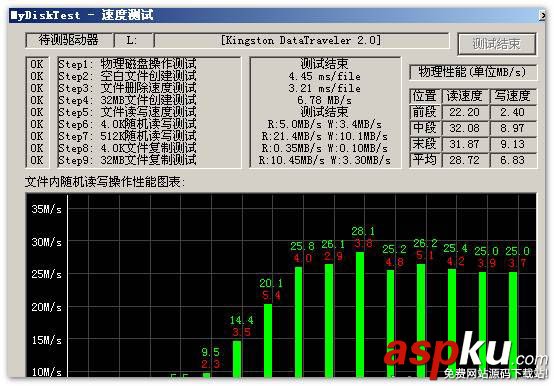The height and width of the screenshot is (386, 554).
Task: Select the 8.97 write speed cell
Action: click(512, 128)
